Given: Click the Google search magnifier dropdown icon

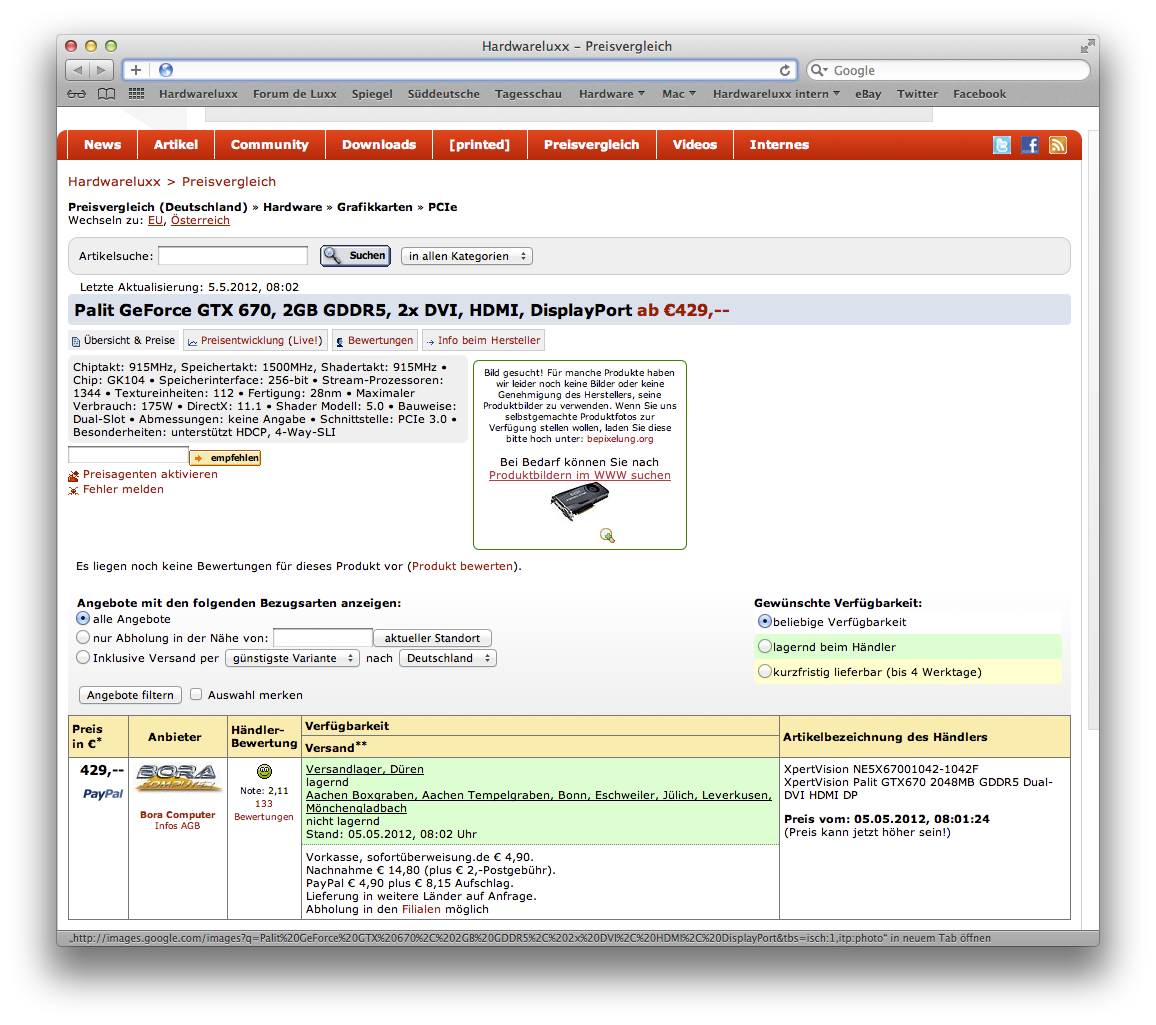Looking at the screenshot, I should [818, 70].
